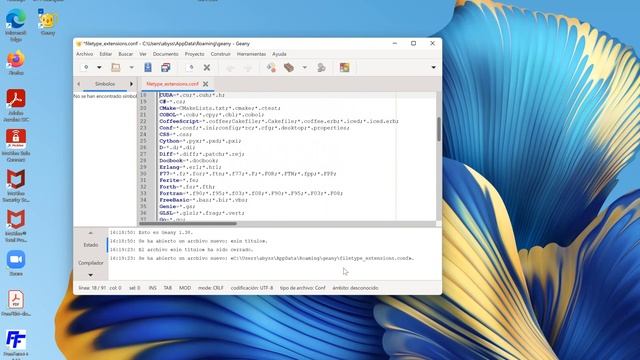Click the Coffeescript line in the editor

tap(279, 121)
